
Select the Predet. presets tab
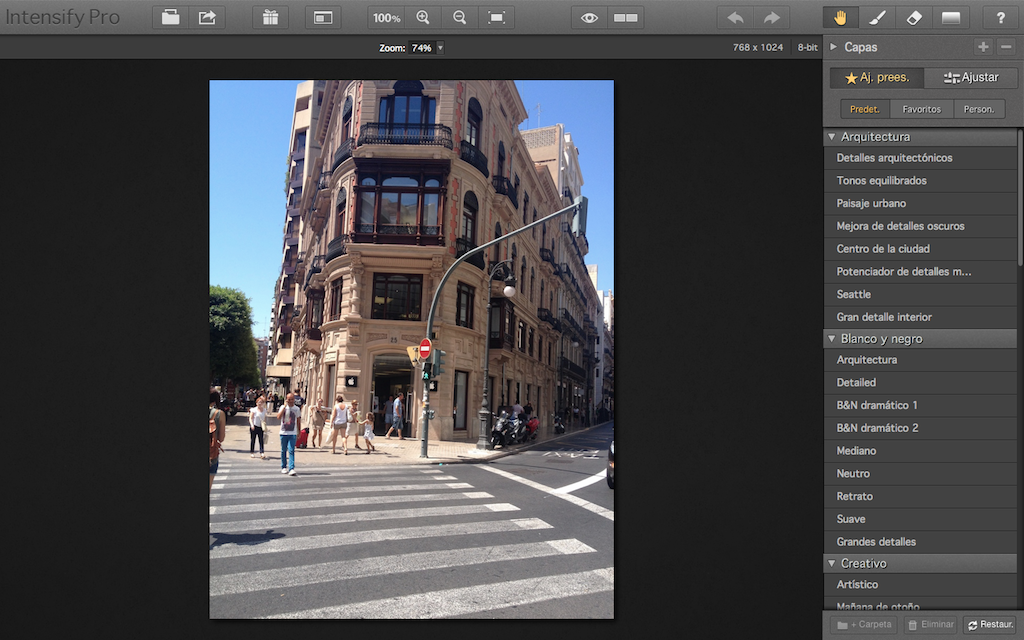coord(865,109)
